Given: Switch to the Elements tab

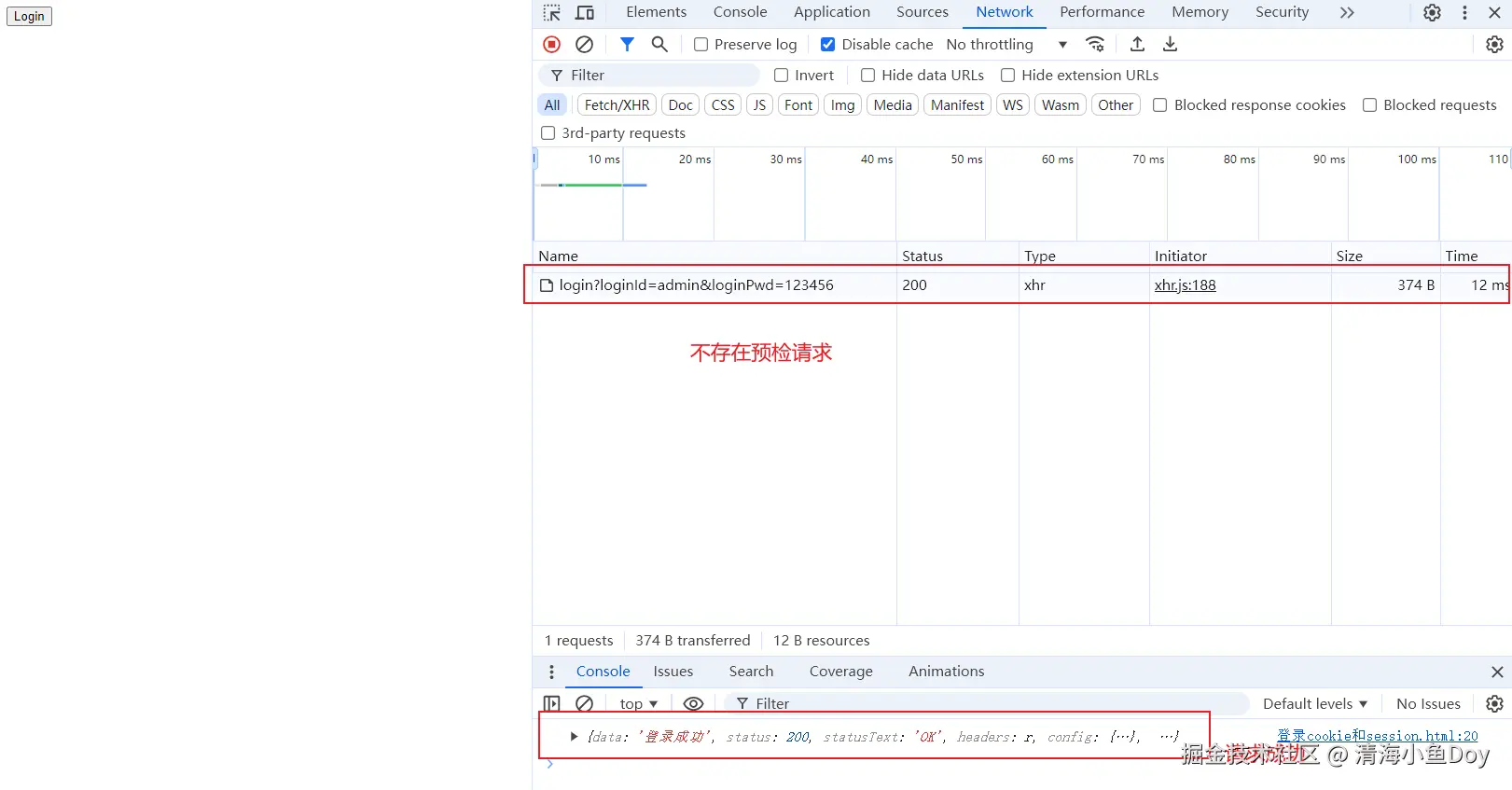Looking at the screenshot, I should (656, 12).
